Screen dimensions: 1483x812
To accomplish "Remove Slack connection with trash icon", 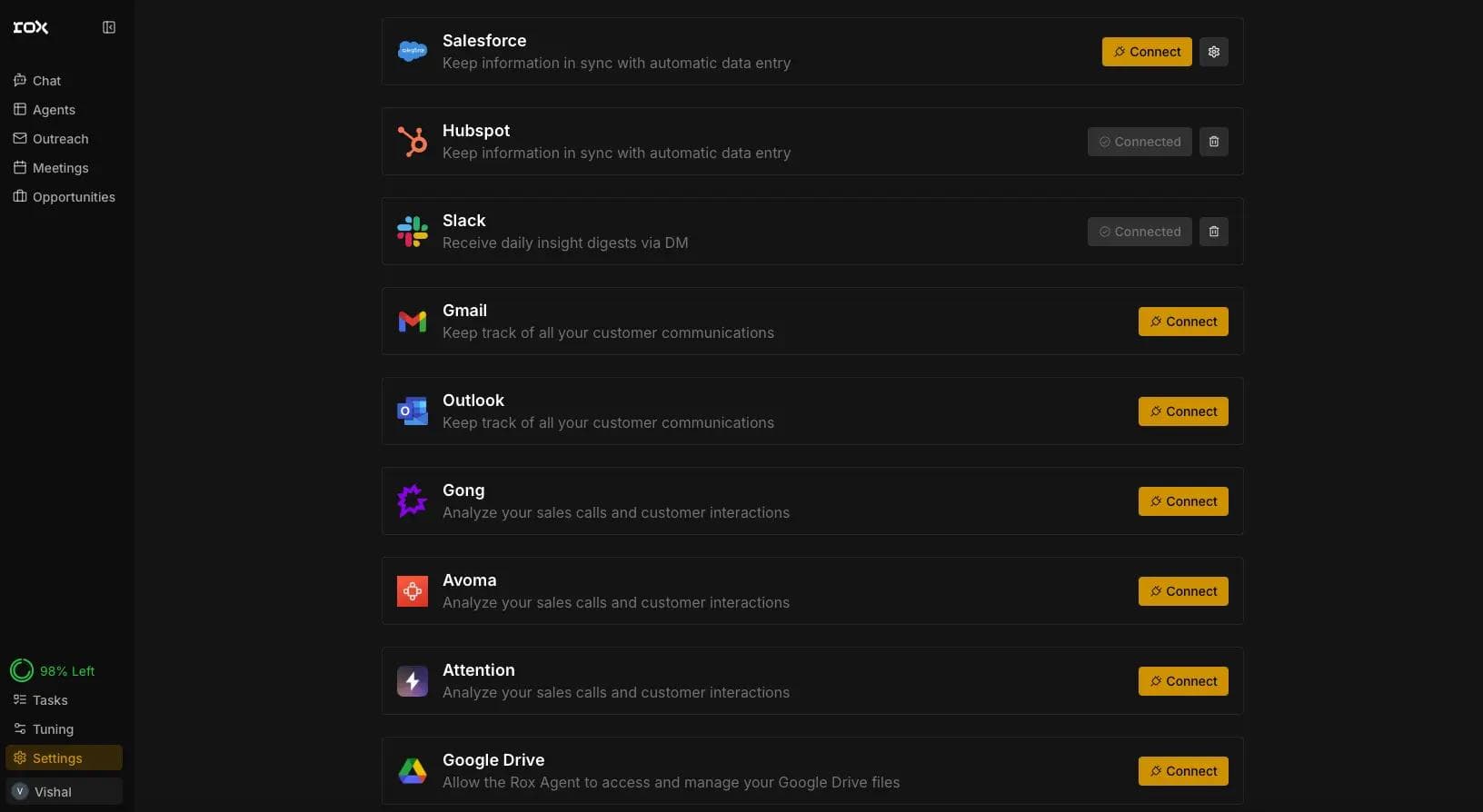I will [1213, 232].
